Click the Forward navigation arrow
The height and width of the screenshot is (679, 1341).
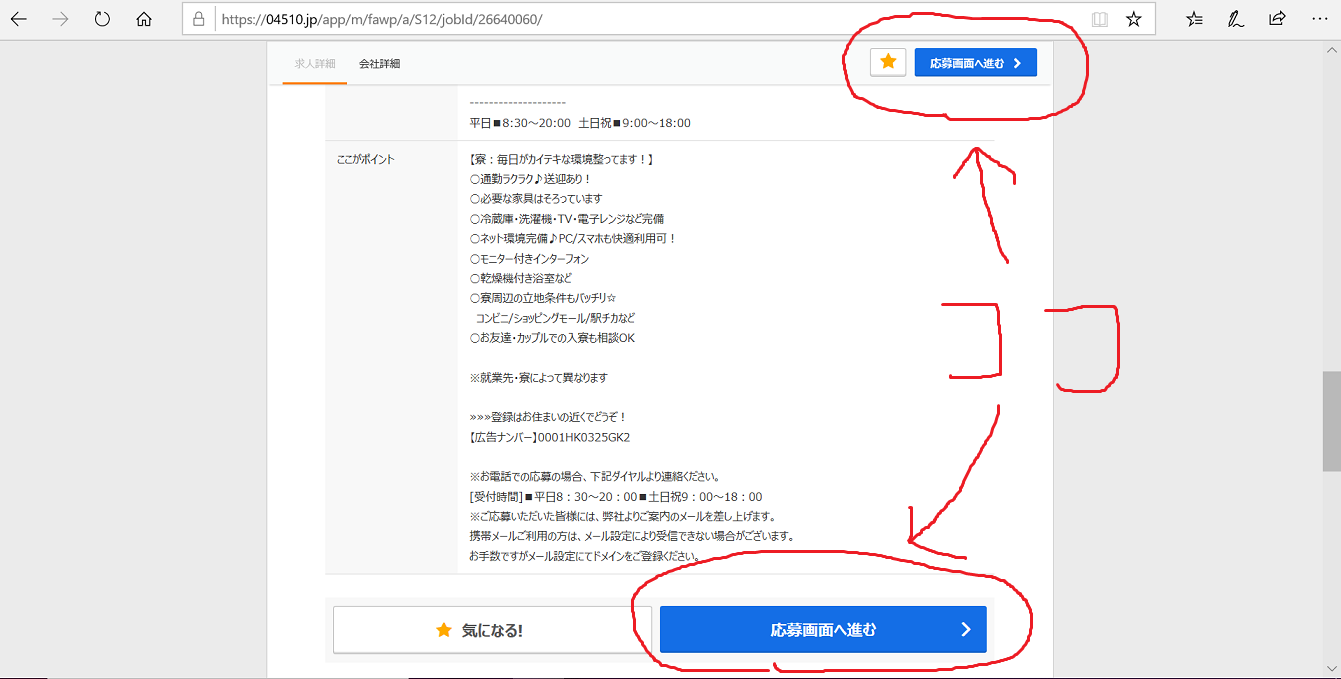tap(60, 17)
